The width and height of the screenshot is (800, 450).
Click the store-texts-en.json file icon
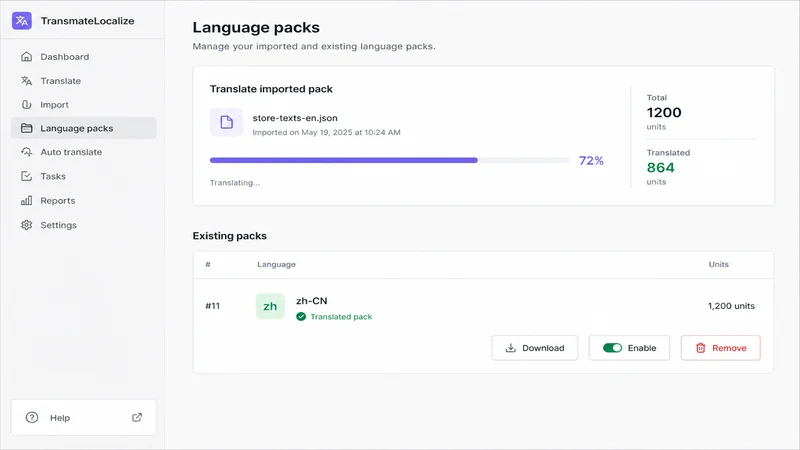227,122
